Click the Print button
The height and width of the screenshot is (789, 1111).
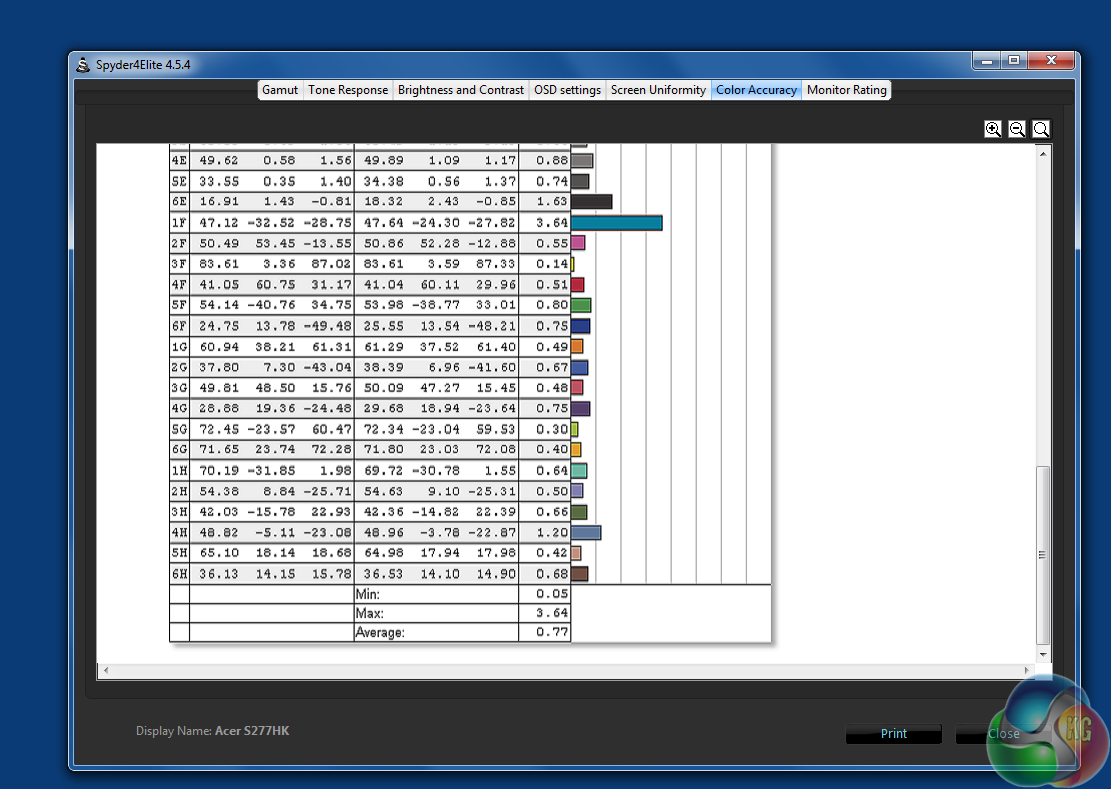click(x=893, y=734)
